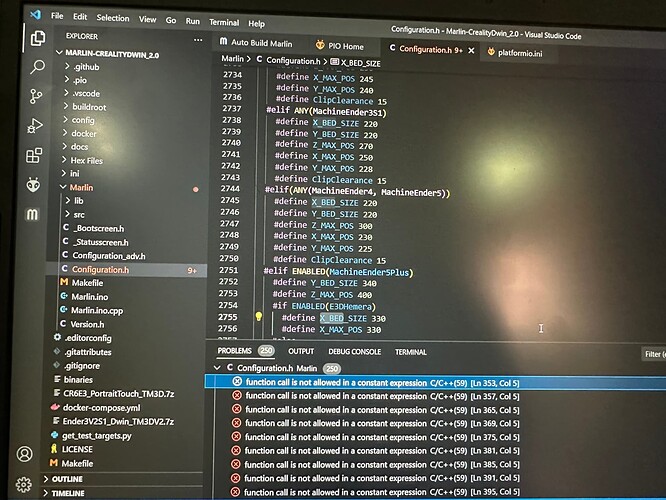Expand the Outline section

[x=64, y=479]
